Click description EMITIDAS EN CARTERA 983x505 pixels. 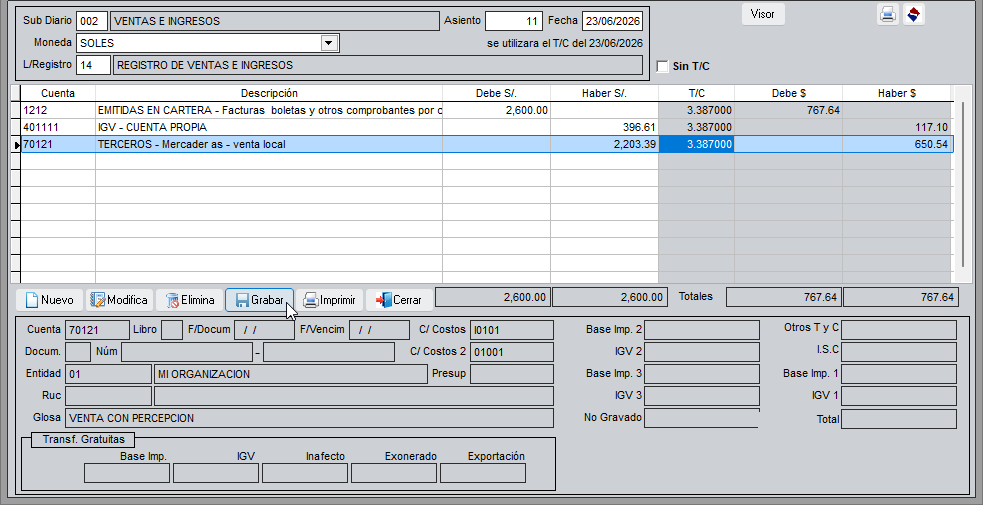154,110
